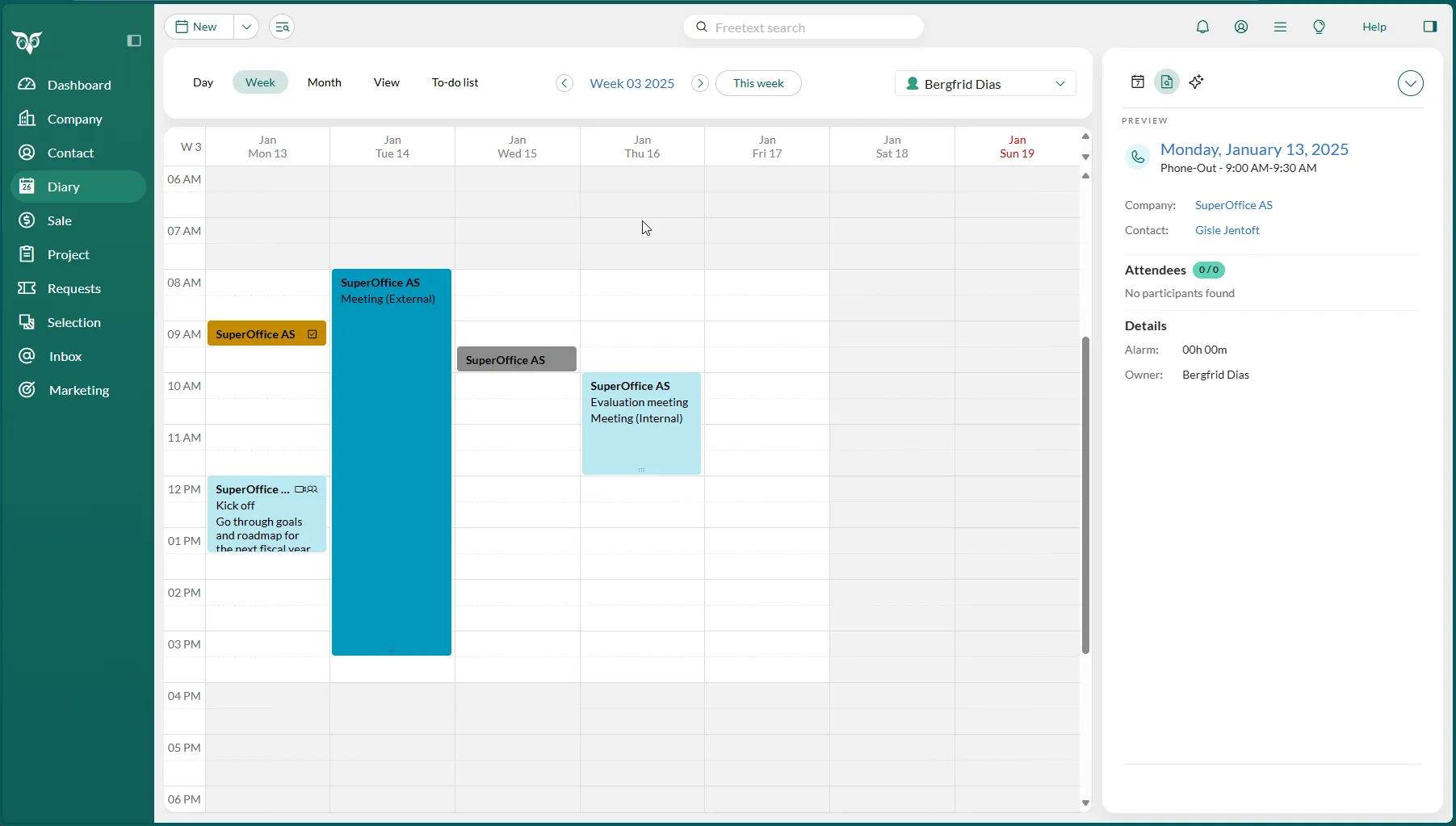
Task: Open the hamburger menu icon in top bar
Action: pyautogui.click(x=1280, y=27)
